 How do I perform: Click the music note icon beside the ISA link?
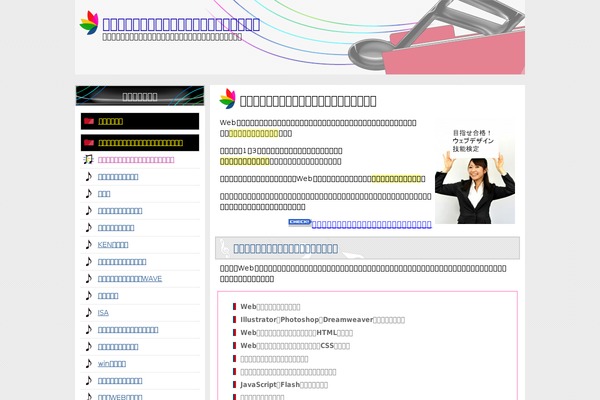point(89,312)
